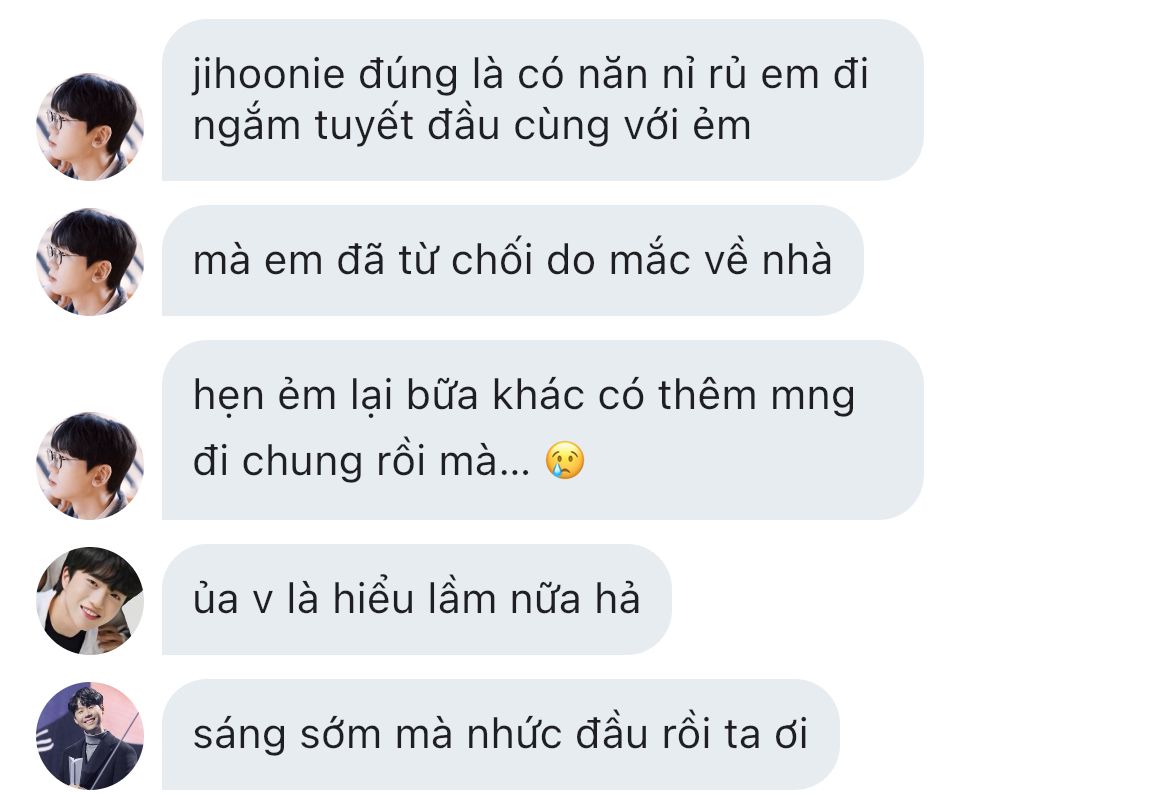Tap the avatar next to "mà em đã từ chối"
The image size is (1170, 796).
pyautogui.click(x=90, y=261)
